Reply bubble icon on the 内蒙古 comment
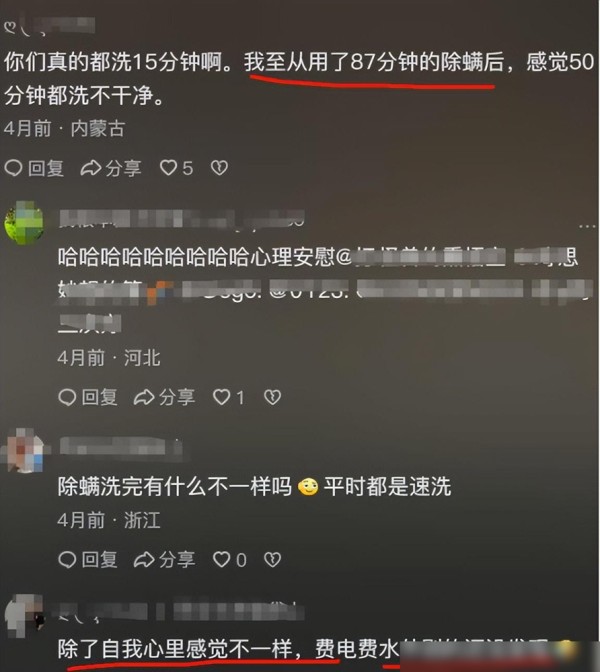The height and width of the screenshot is (672, 600). click(x=13, y=168)
